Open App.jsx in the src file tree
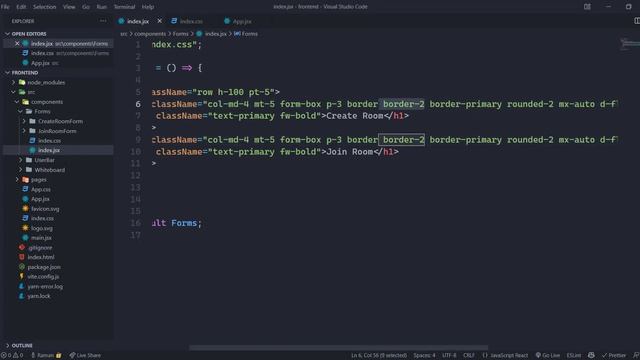The height and width of the screenshot is (360, 640). pos(40,199)
